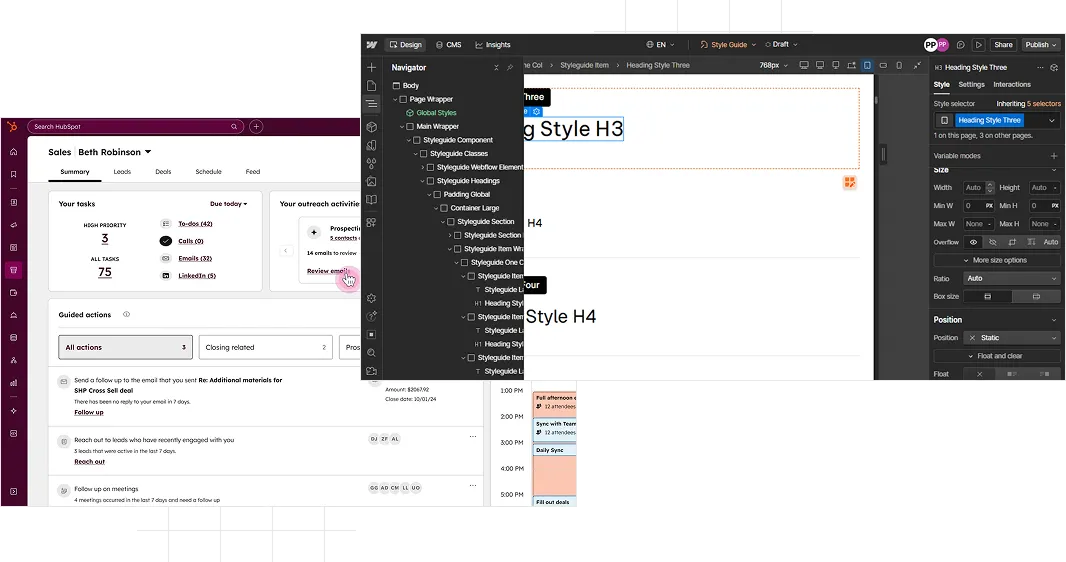The width and height of the screenshot is (1066, 562).
Task: Open the book-shaped icon in Webflow sidebar
Action: click(x=371, y=200)
